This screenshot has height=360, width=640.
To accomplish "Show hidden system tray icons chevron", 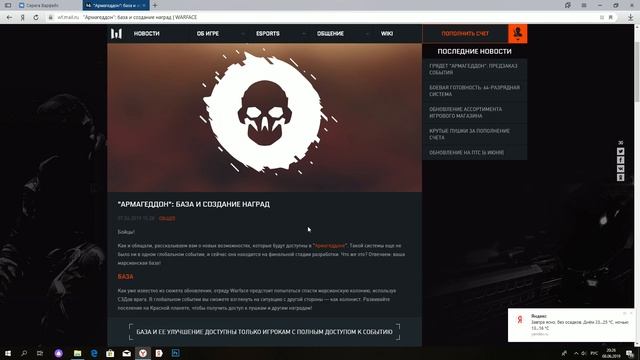I will pos(576,353).
